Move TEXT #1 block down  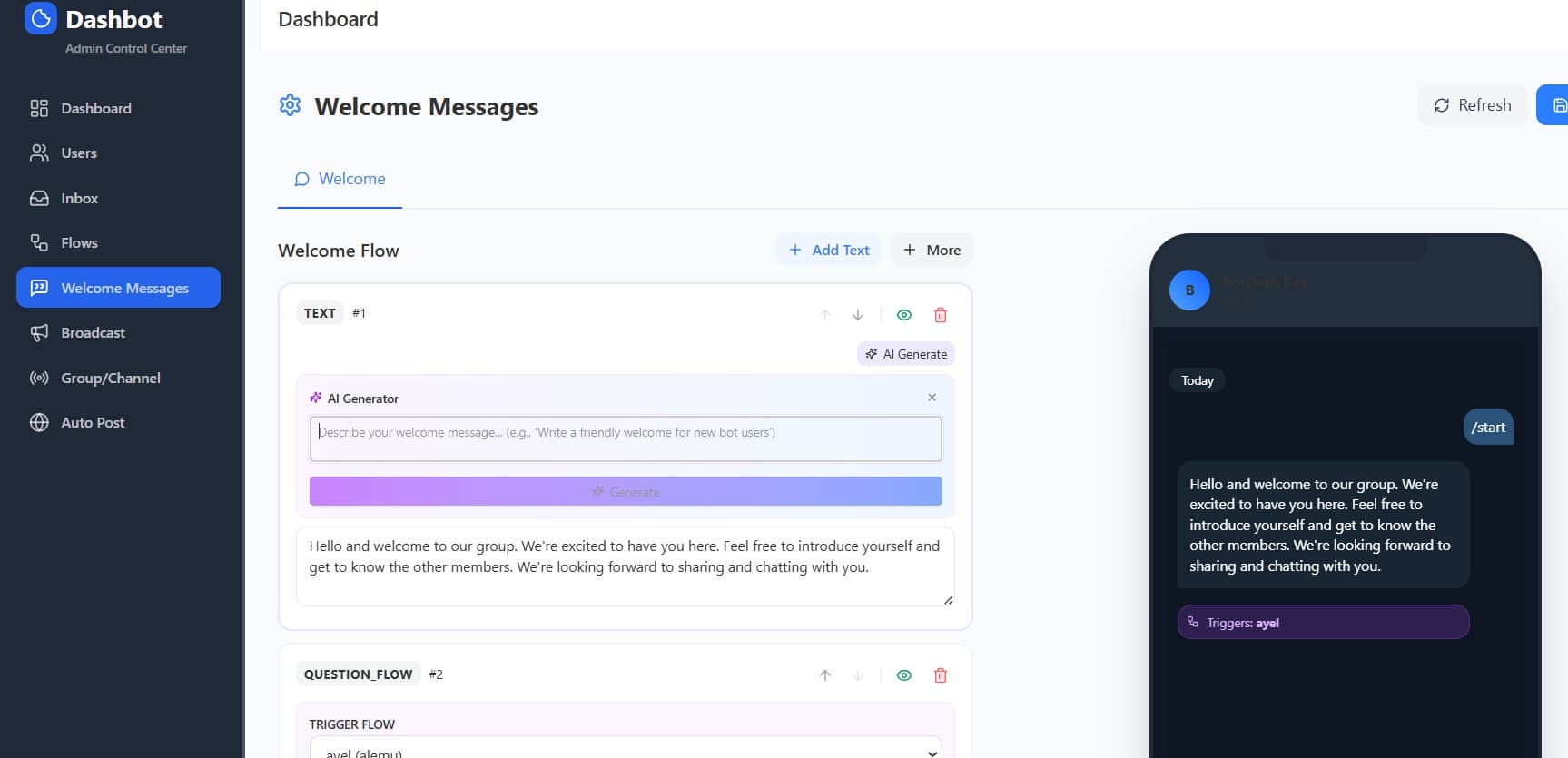coord(858,315)
